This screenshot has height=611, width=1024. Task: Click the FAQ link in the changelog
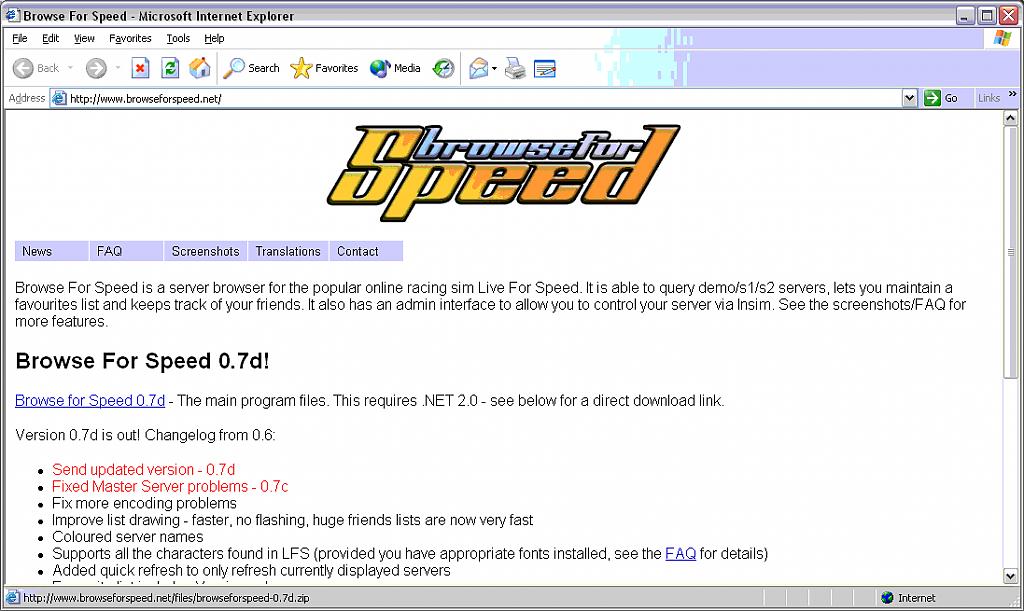pos(680,554)
